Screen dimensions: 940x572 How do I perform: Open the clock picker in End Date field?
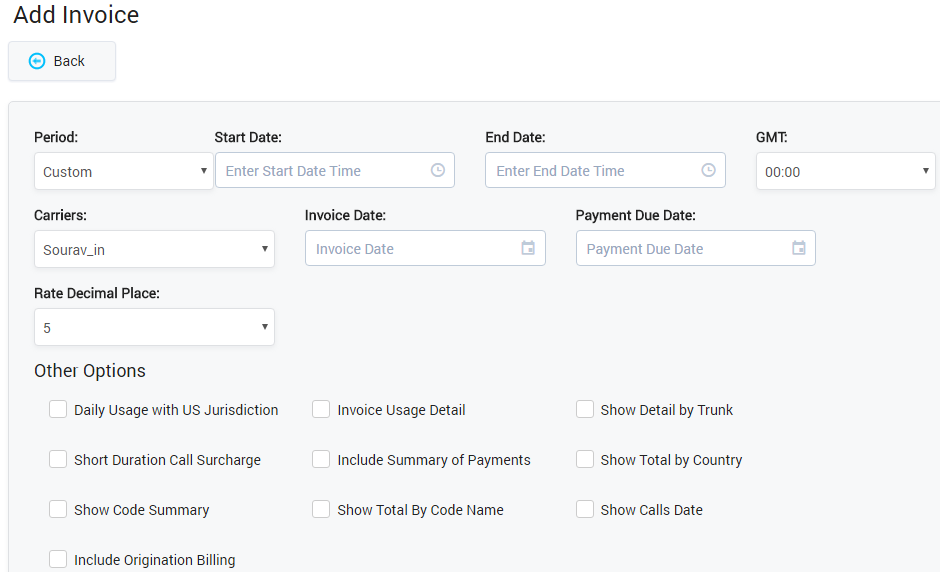709,170
